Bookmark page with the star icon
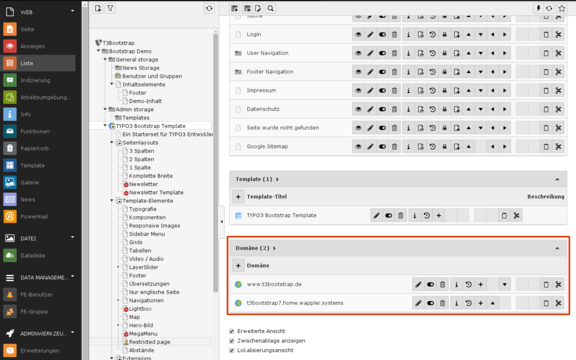The width and height of the screenshot is (576, 360). [x=562, y=8]
